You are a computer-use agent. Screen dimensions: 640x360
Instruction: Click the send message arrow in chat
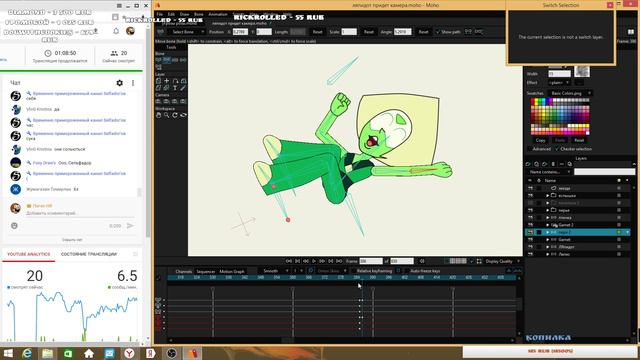coord(130,225)
